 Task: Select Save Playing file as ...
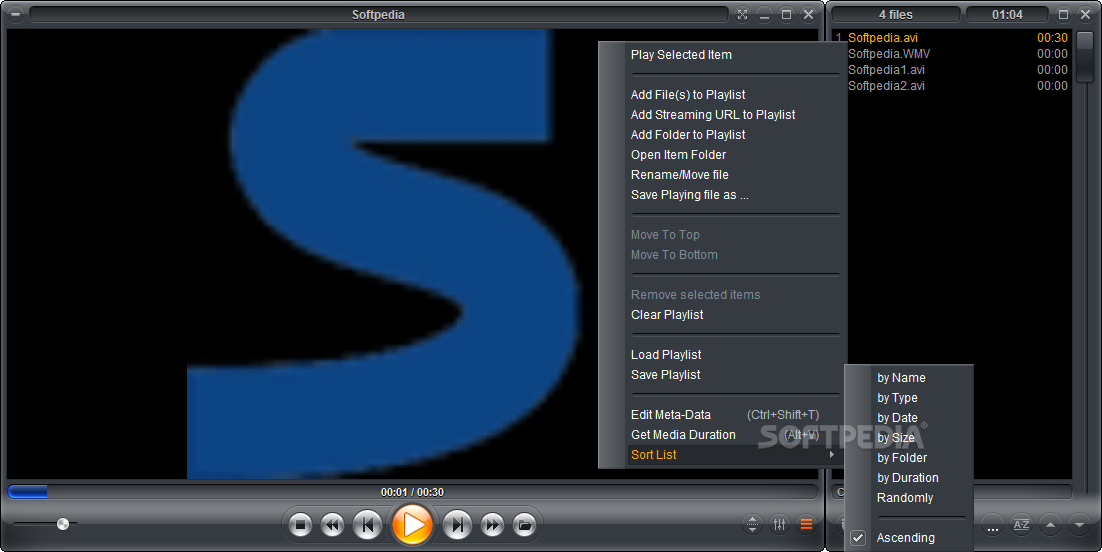point(689,195)
